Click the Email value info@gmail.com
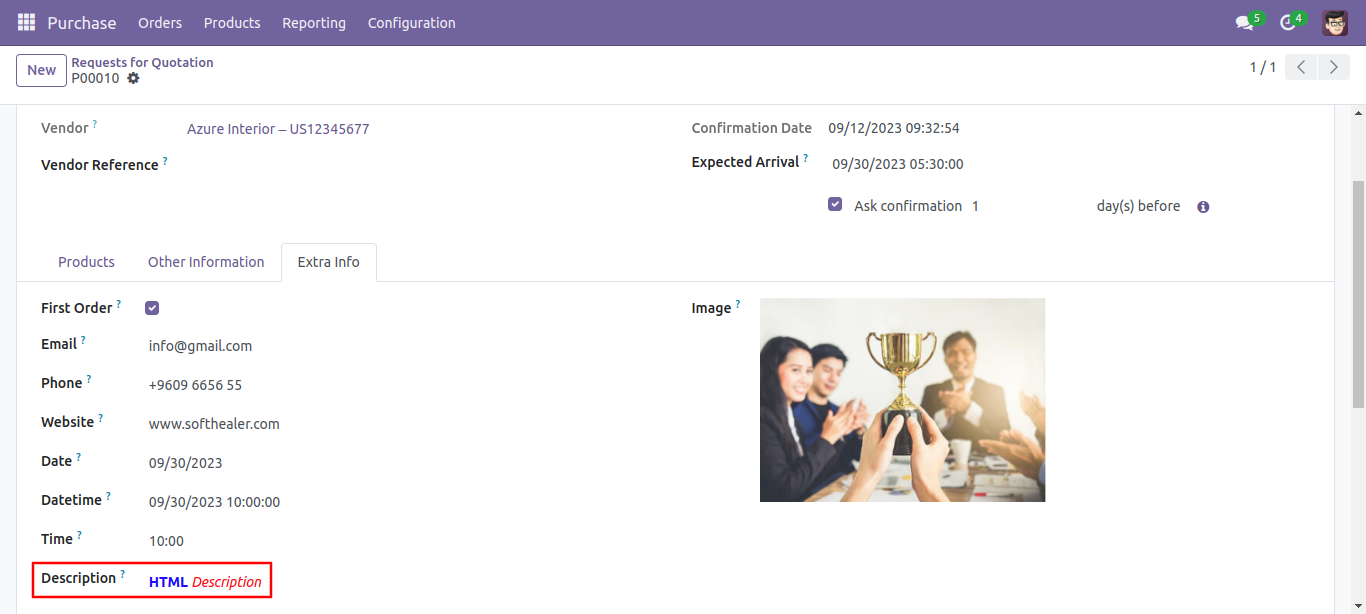The height and width of the screenshot is (614, 1366). [200, 346]
